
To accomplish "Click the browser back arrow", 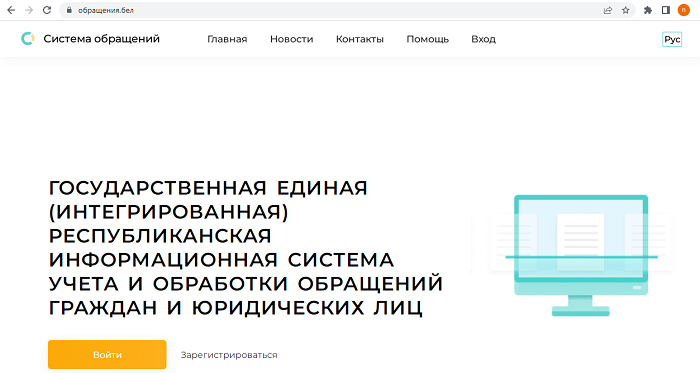I will point(11,10).
